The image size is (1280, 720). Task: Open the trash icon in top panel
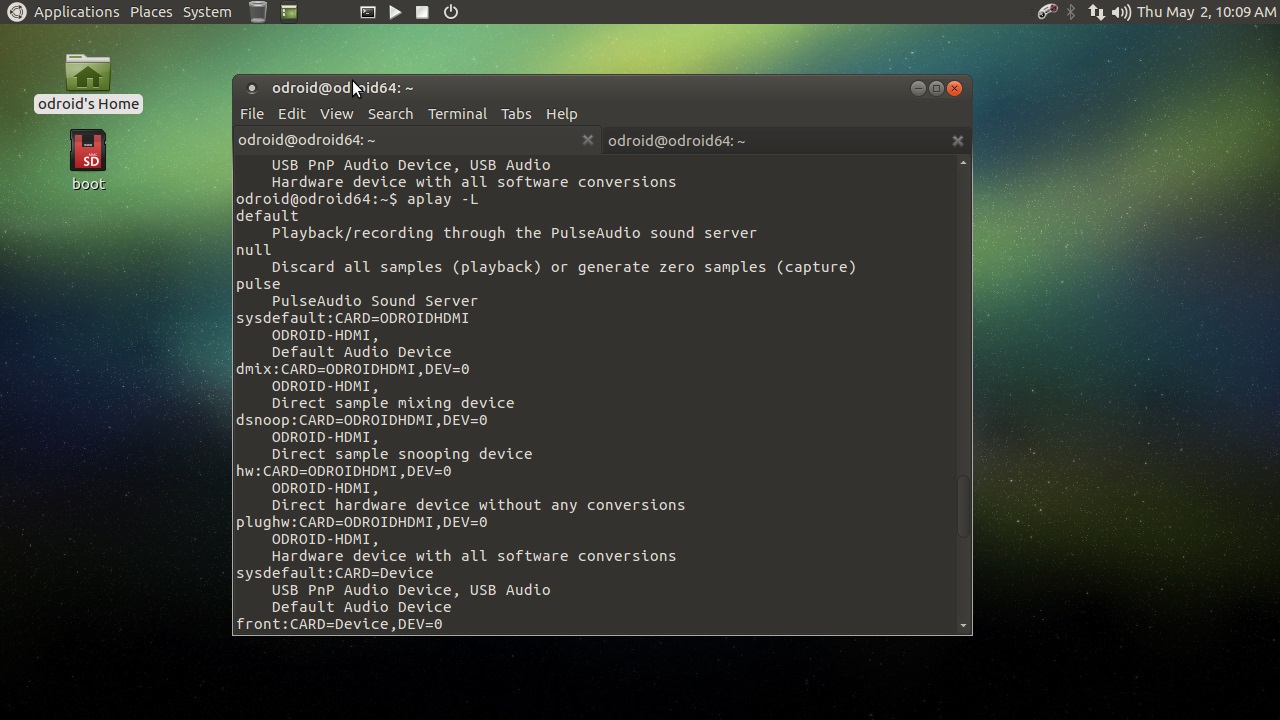coord(258,12)
